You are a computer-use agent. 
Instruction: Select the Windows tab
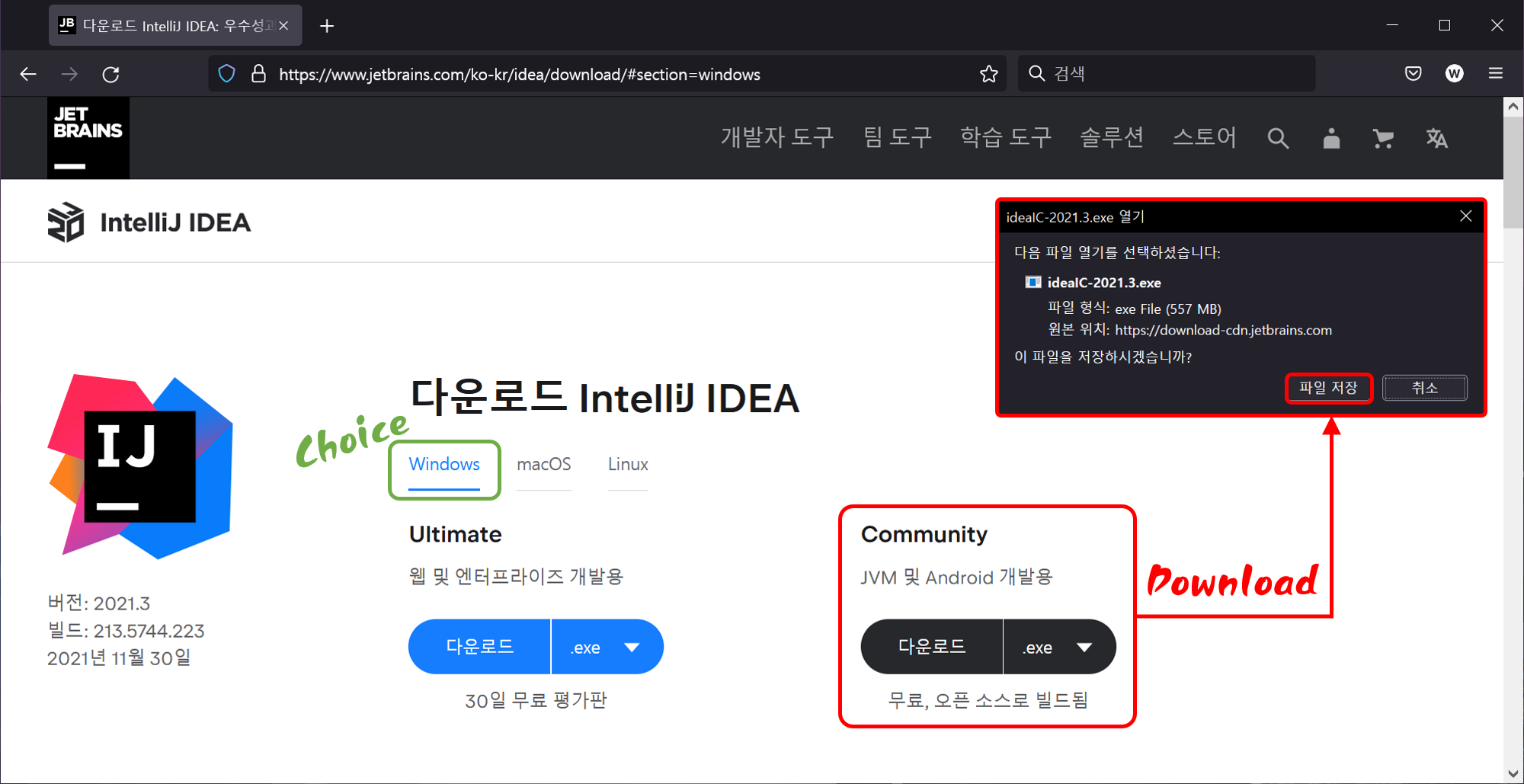pyautogui.click(x=444, y=465)
